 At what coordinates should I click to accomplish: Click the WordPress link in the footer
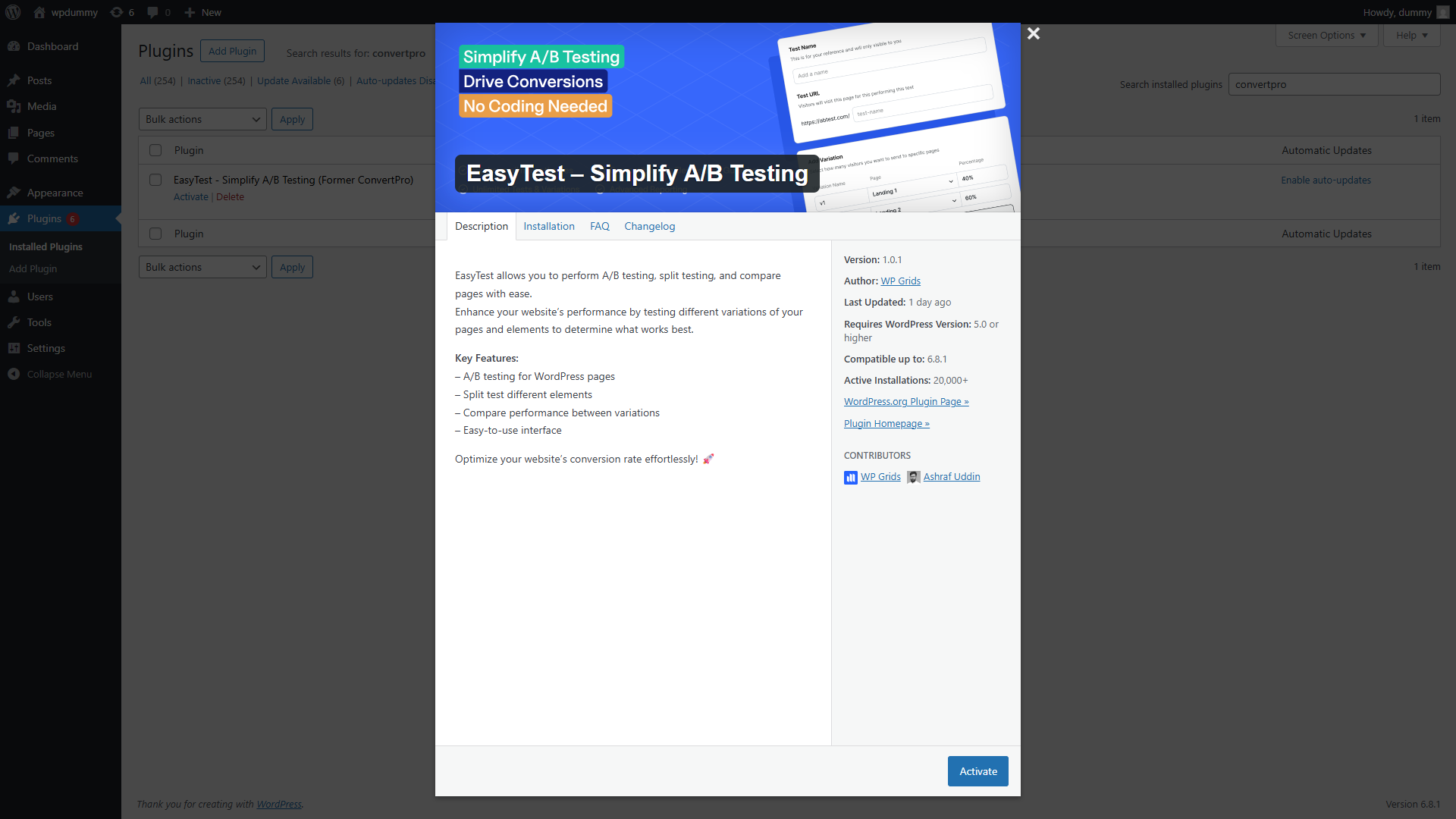coord(278,804)
